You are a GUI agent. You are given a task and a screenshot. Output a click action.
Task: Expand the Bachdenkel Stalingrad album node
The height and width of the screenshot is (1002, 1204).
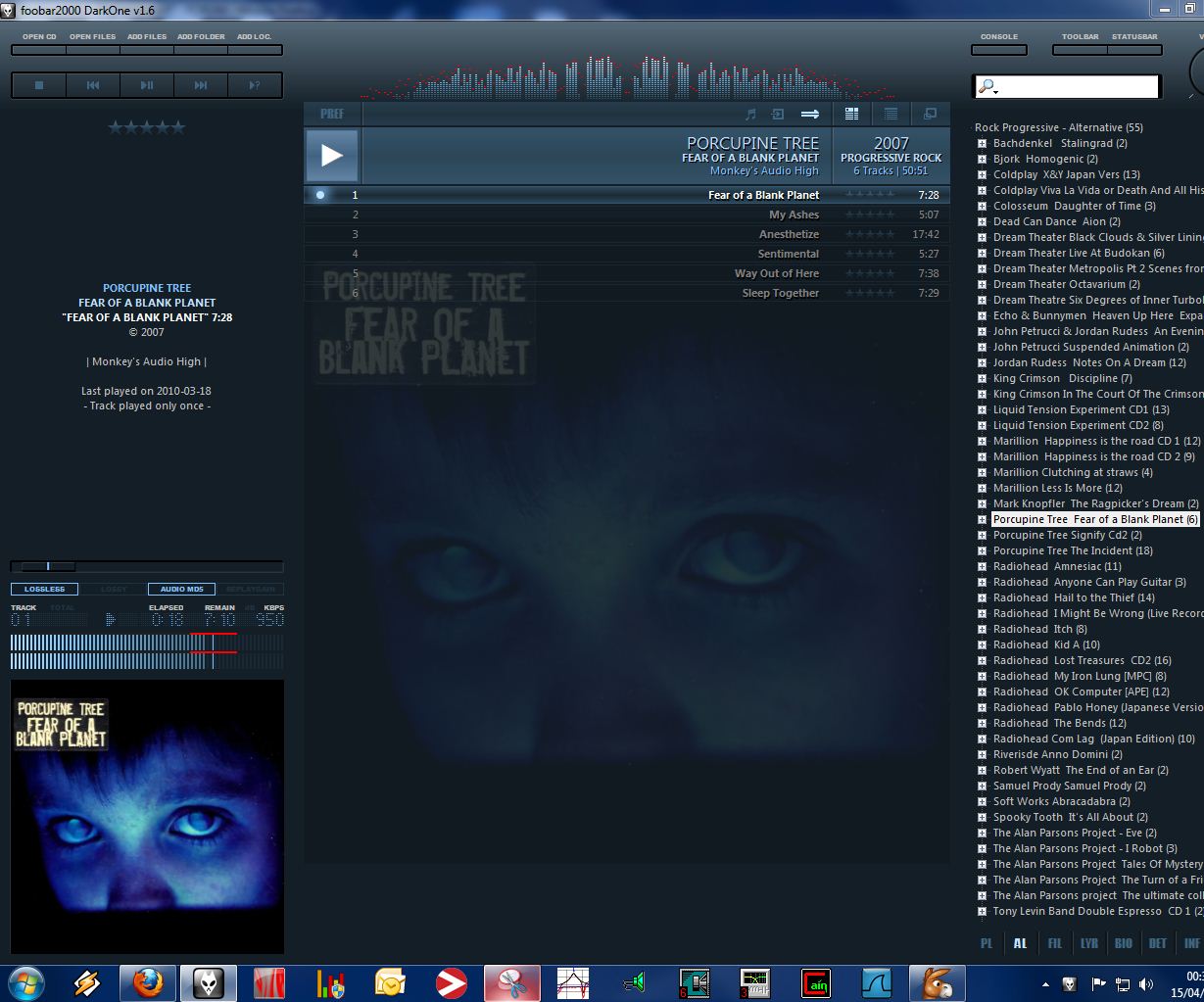pos(982,144)
